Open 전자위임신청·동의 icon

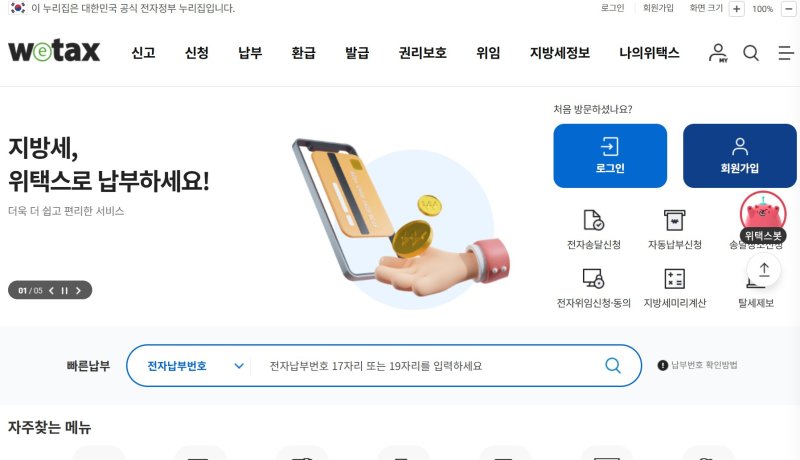(x=593, y=278)
